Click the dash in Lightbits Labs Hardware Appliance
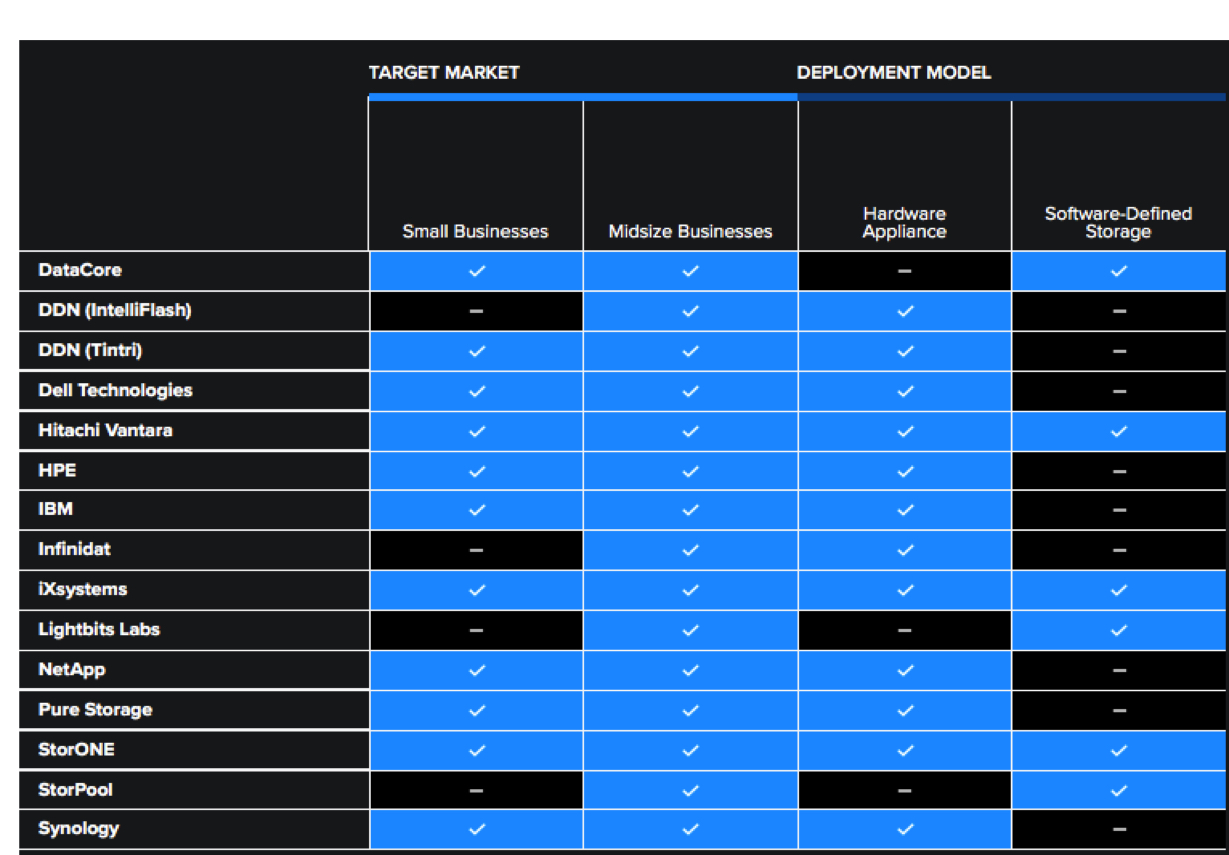Screen dimensions: 1229x855 click(x=904, y=630)
